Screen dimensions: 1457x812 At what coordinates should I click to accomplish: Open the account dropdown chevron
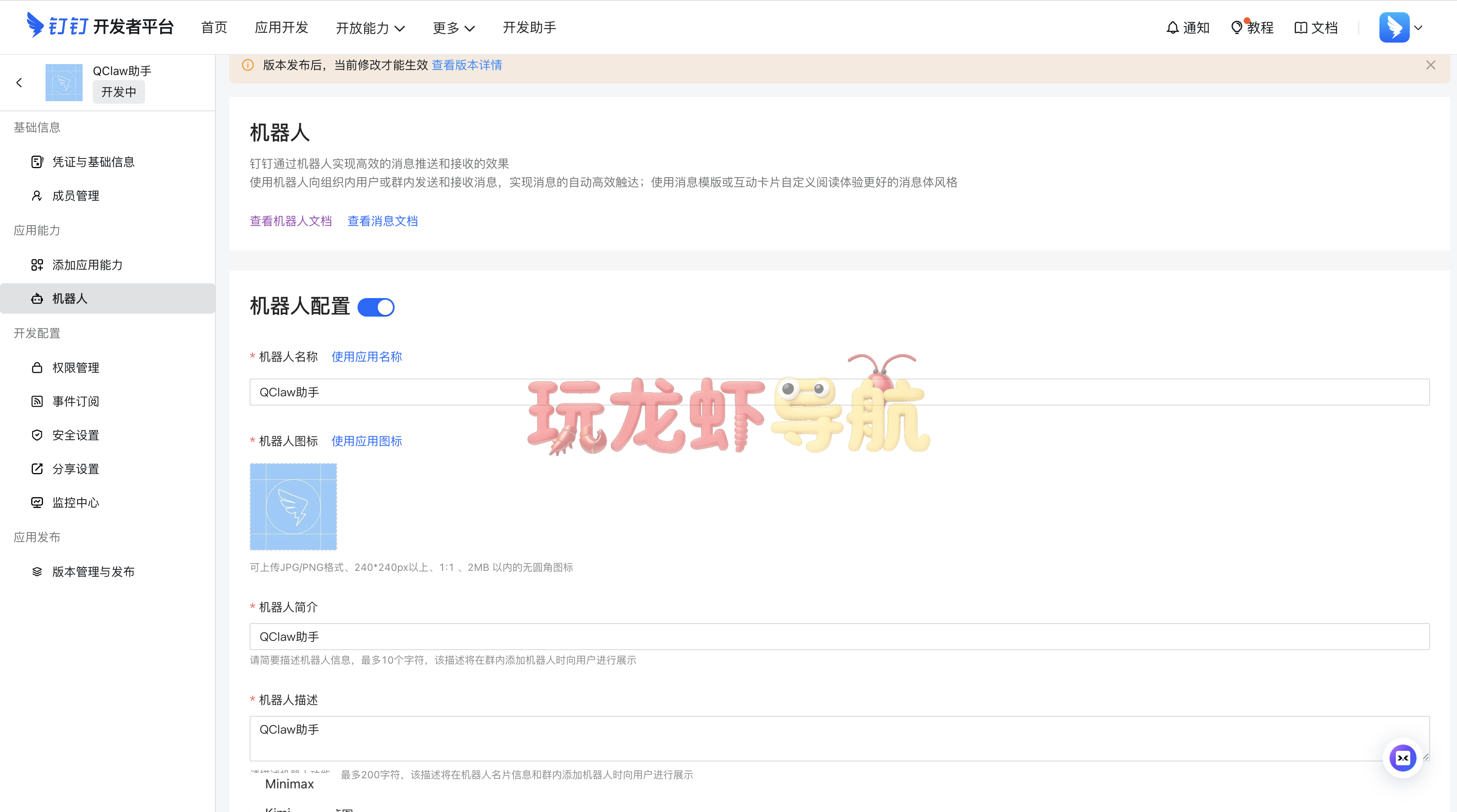[x=1418, y=27]
